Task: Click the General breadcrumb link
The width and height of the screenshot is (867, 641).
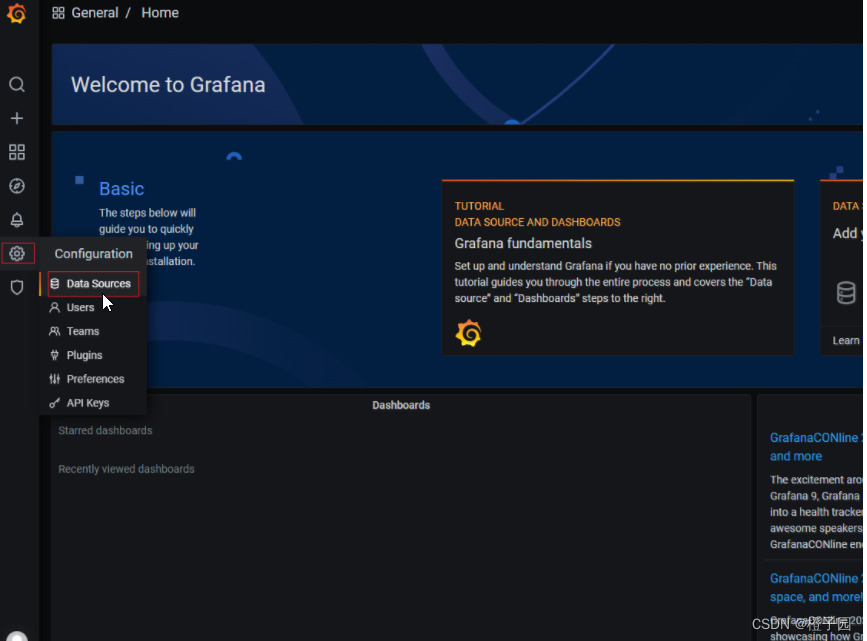Action: point(95,13)
